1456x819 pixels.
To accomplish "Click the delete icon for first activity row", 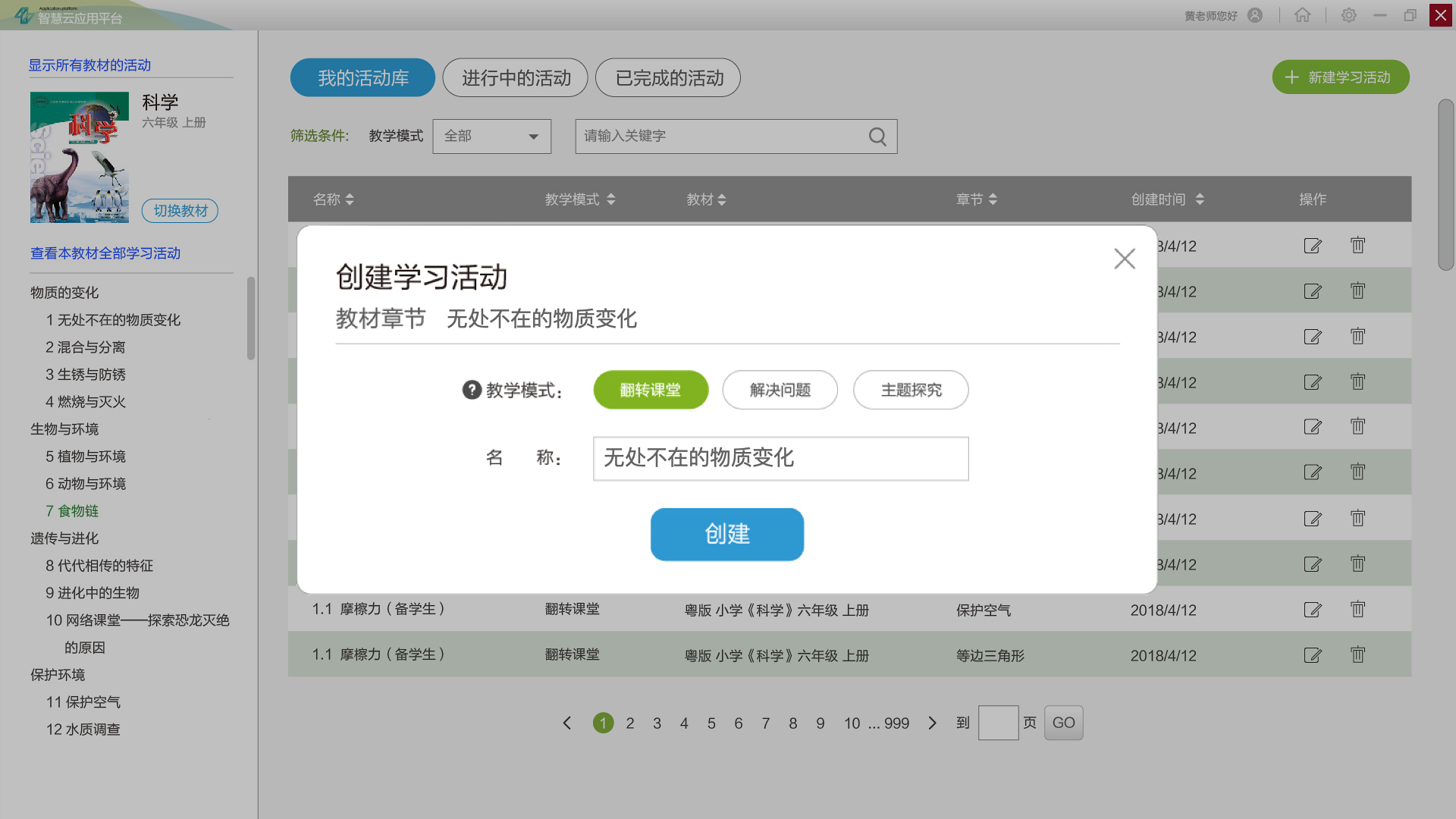I will point(1357,245).
